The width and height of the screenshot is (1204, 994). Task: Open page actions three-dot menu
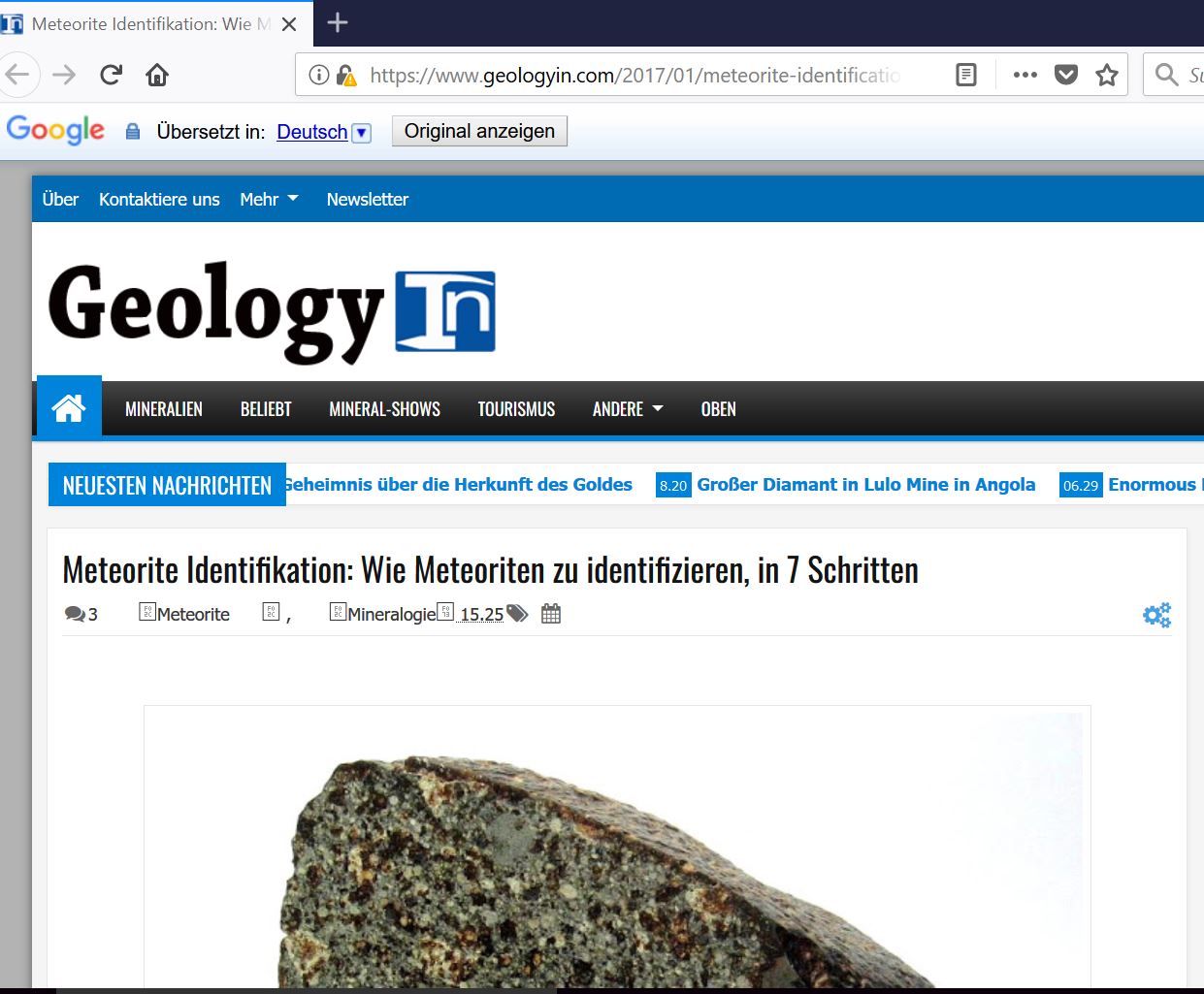pyautogui.click(x=1025, y=75)
